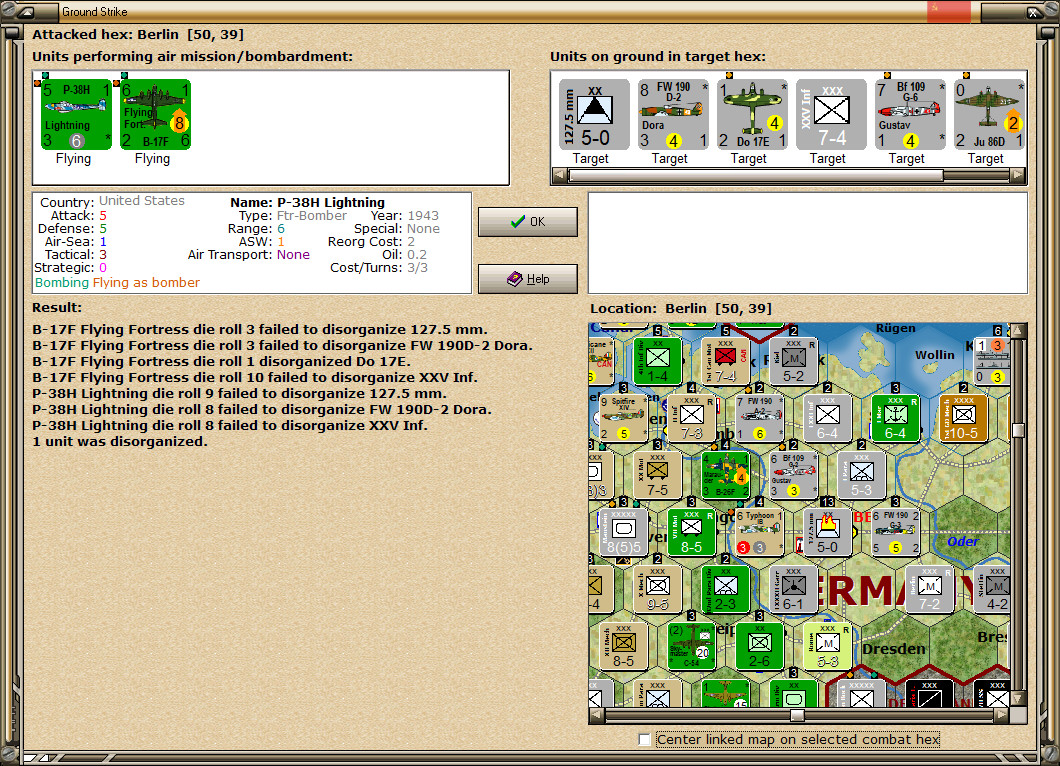Click the Kiel 5-2 militia counter
The image size is (1060, 766).
(793, 361)
